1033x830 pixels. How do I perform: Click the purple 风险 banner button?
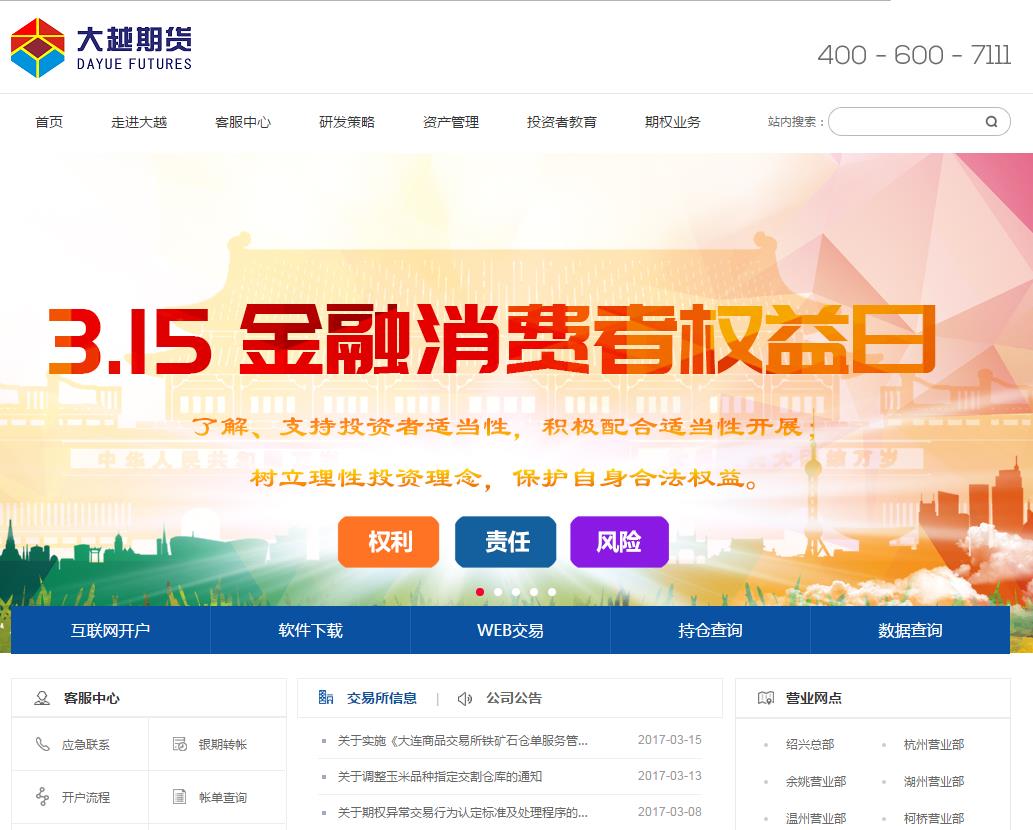pos(619,541)
